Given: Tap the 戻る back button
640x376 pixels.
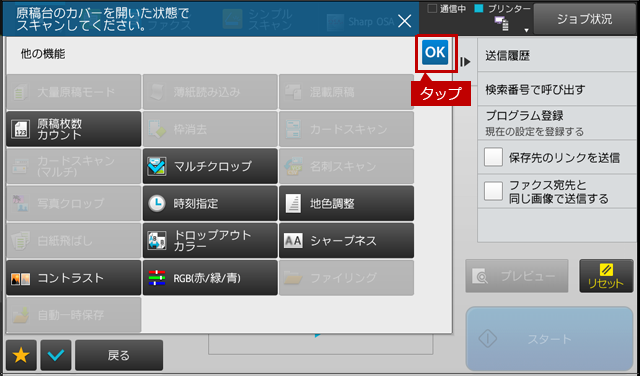Looking at the screenshot, I should (119, 355).
